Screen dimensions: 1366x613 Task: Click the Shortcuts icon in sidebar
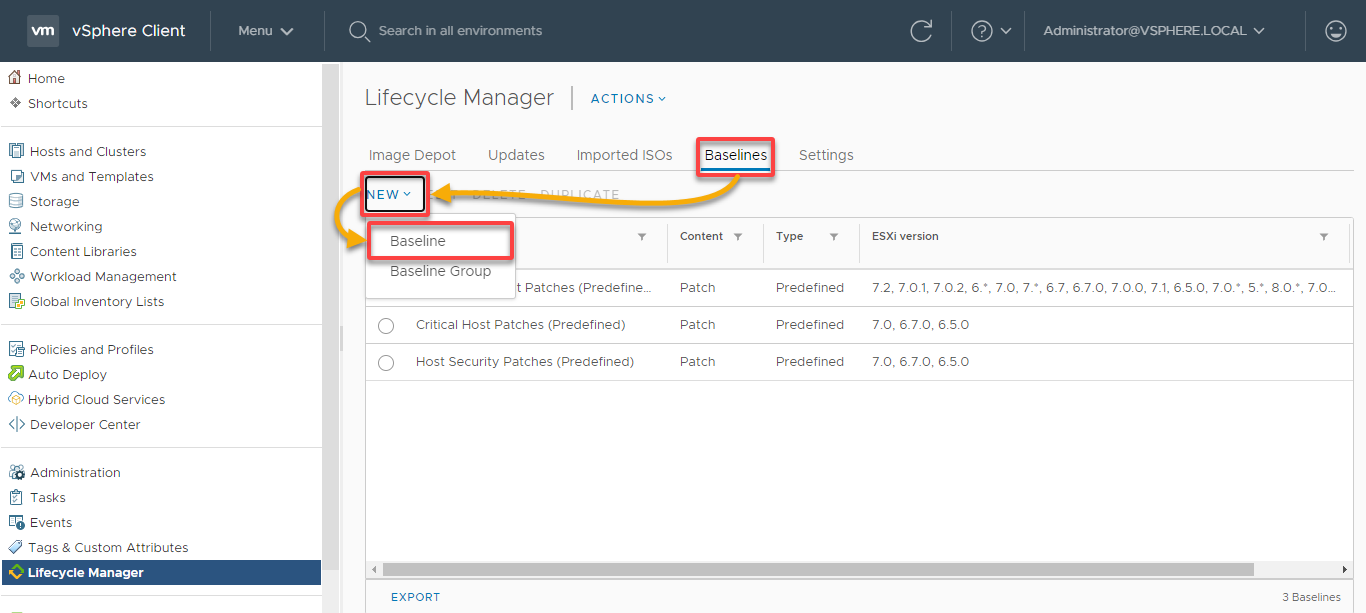pyautogui.click(x=15, y=103)
